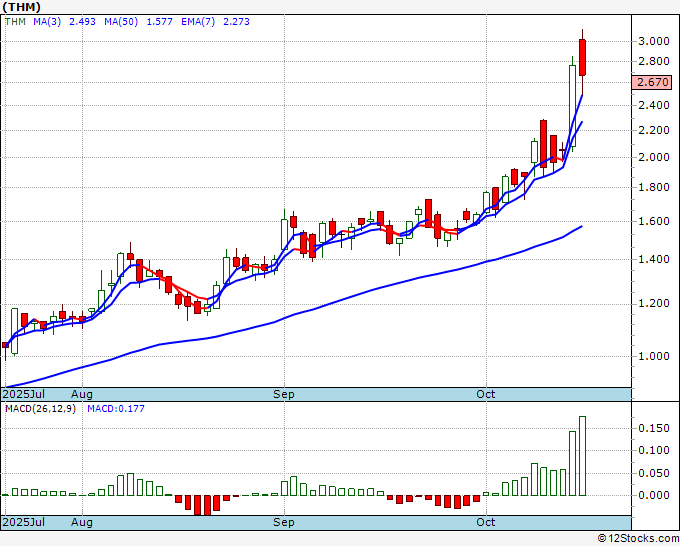Click the Aug label on price chart axis
The height and width of the screenshot is (546, 680).
[x=82, y=394]
